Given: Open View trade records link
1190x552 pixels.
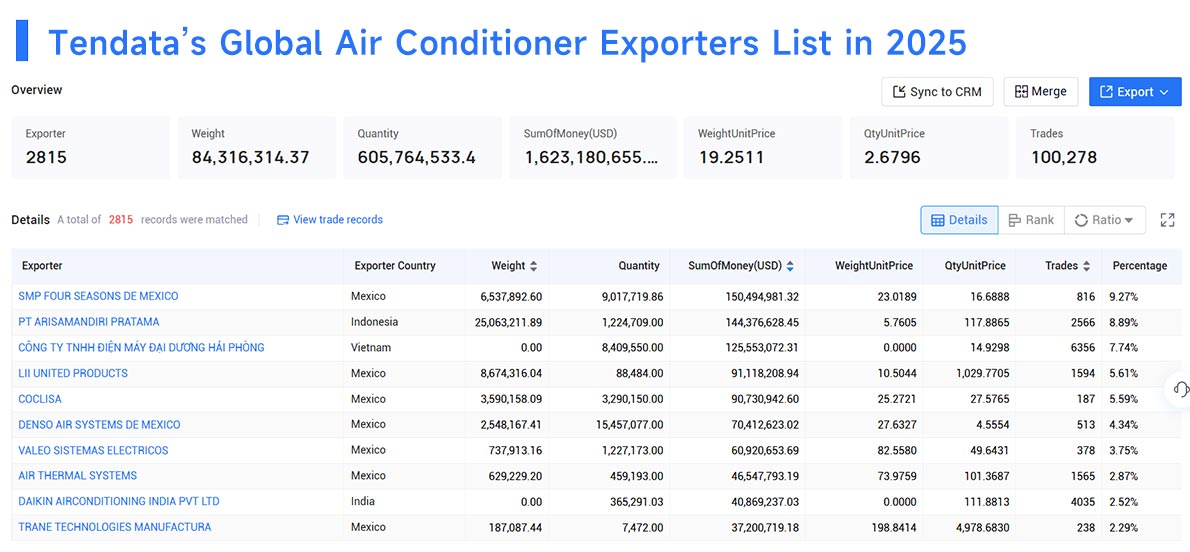Looking at the screenshot, I should point(338,220).
